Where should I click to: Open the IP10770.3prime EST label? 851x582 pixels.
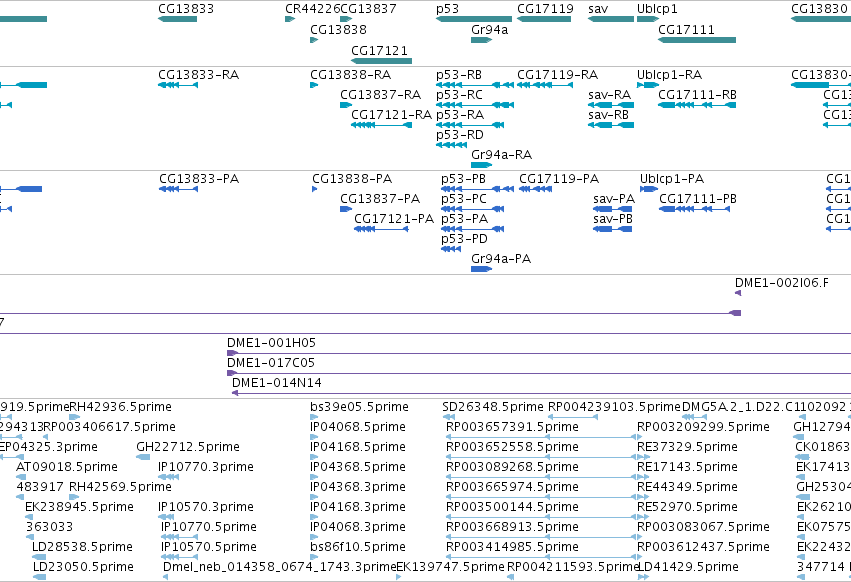(206, 467)
